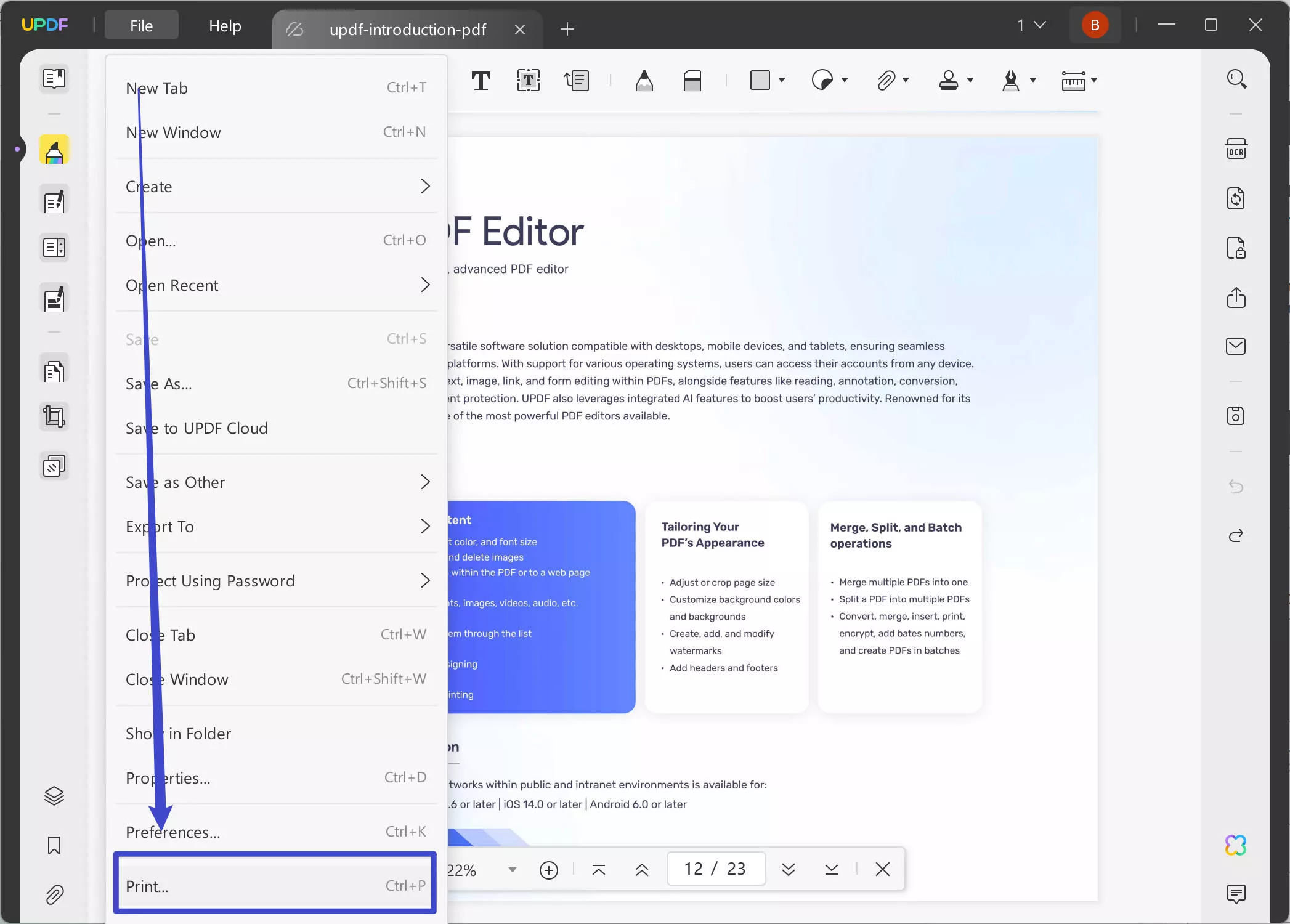Open the Export To submenu

[x=276, y=527]
